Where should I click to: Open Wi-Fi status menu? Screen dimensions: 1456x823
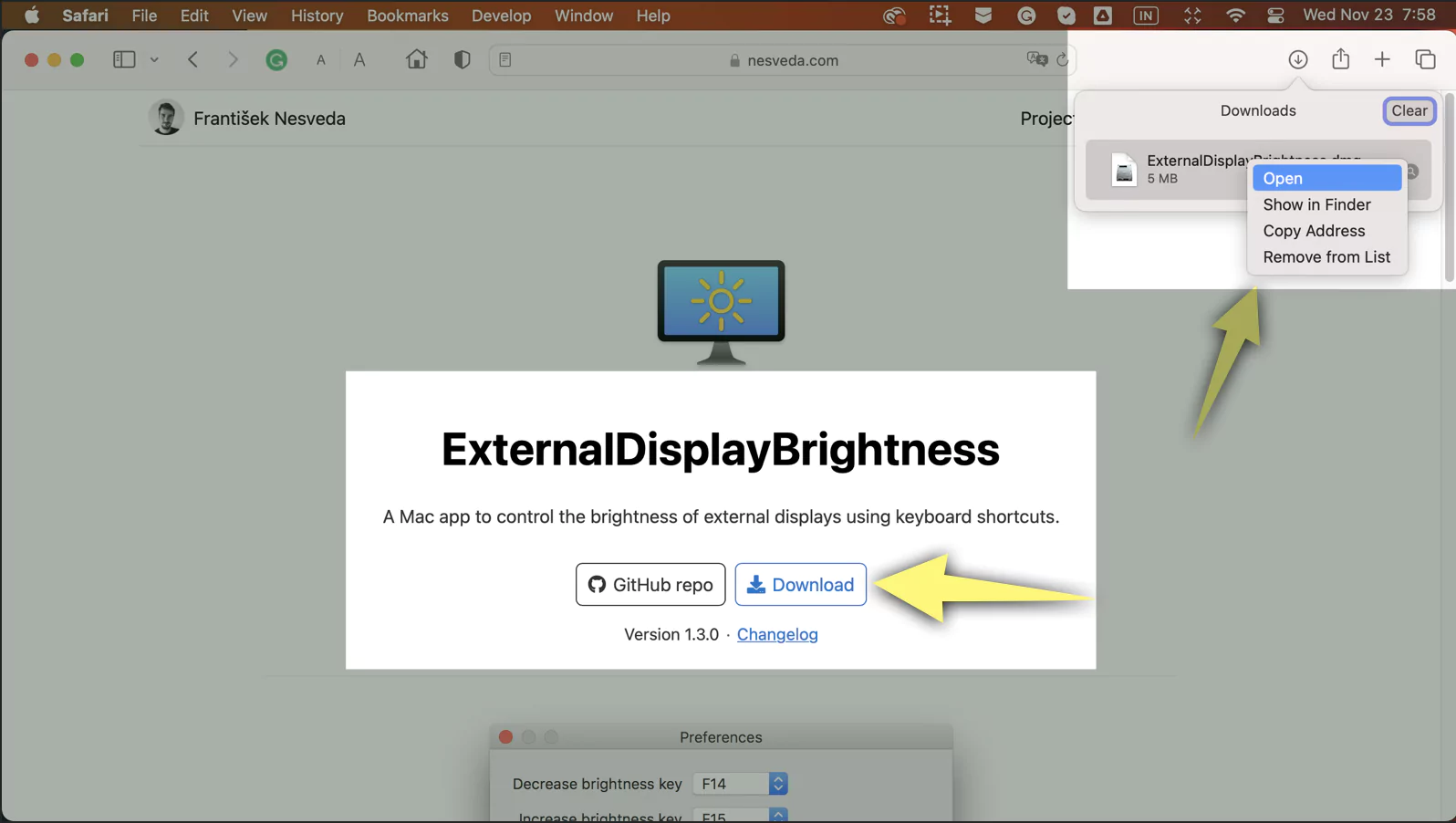(x=1234, y=16)
